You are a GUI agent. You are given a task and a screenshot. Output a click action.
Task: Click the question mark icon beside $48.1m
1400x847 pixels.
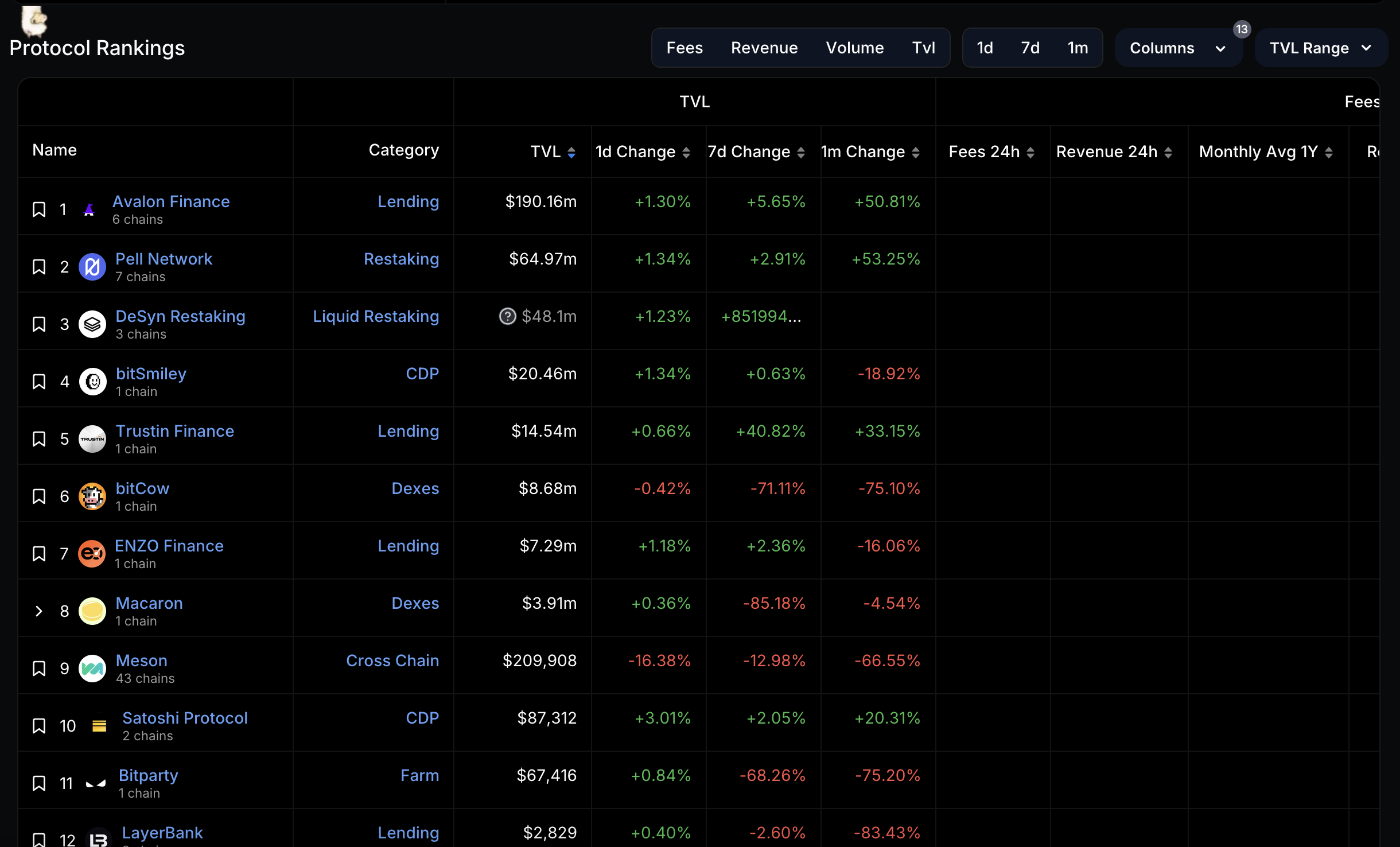pyautogui.click(x=507, y=316)
